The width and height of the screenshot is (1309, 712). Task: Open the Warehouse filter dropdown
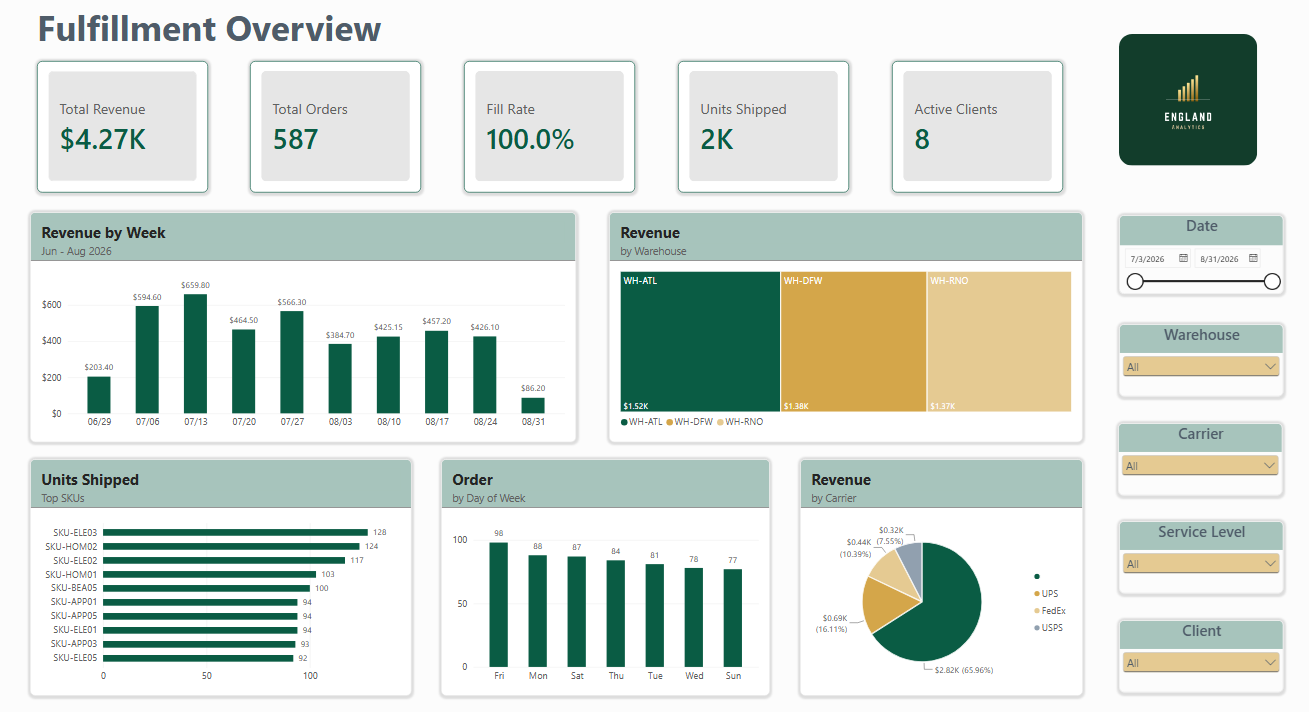click(1201, 367)
